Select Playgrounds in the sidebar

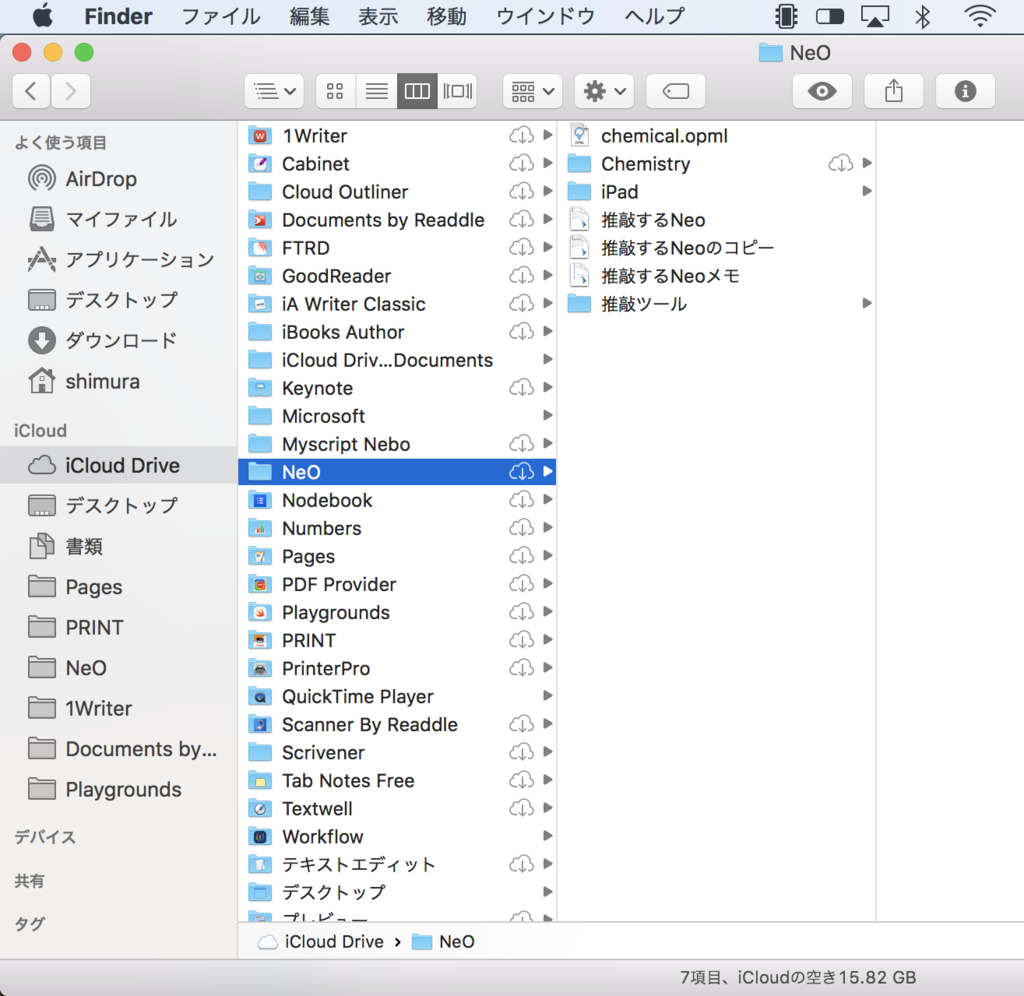118,789
